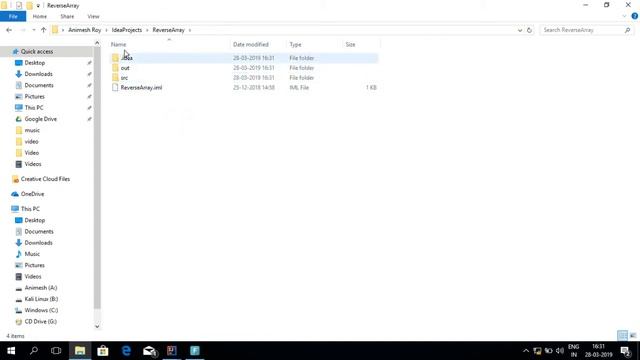Open Recent locations dropdown arrow

point(33,30)
